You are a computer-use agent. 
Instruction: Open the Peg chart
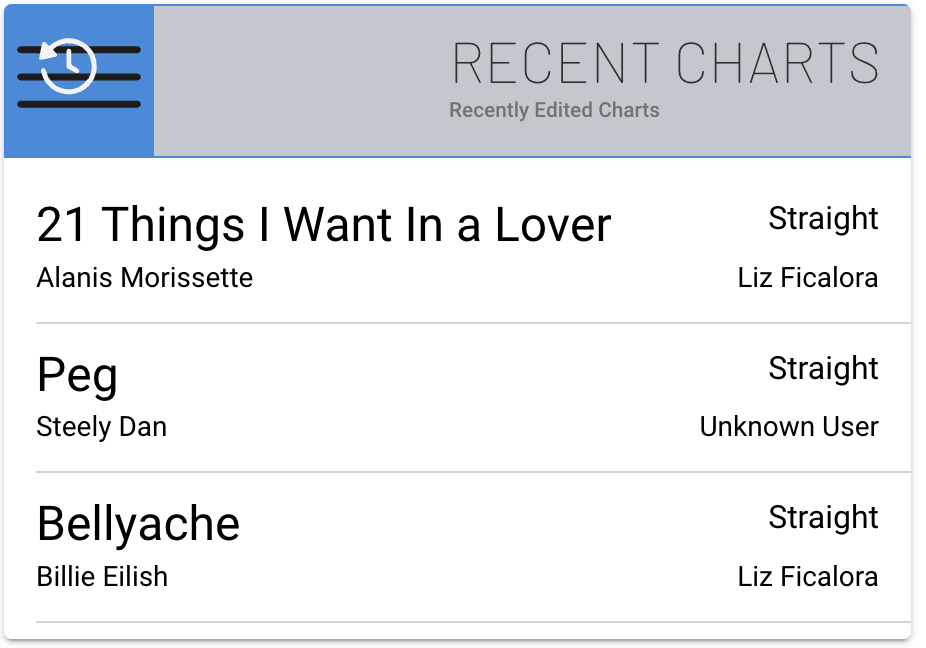tap(77, 375)
